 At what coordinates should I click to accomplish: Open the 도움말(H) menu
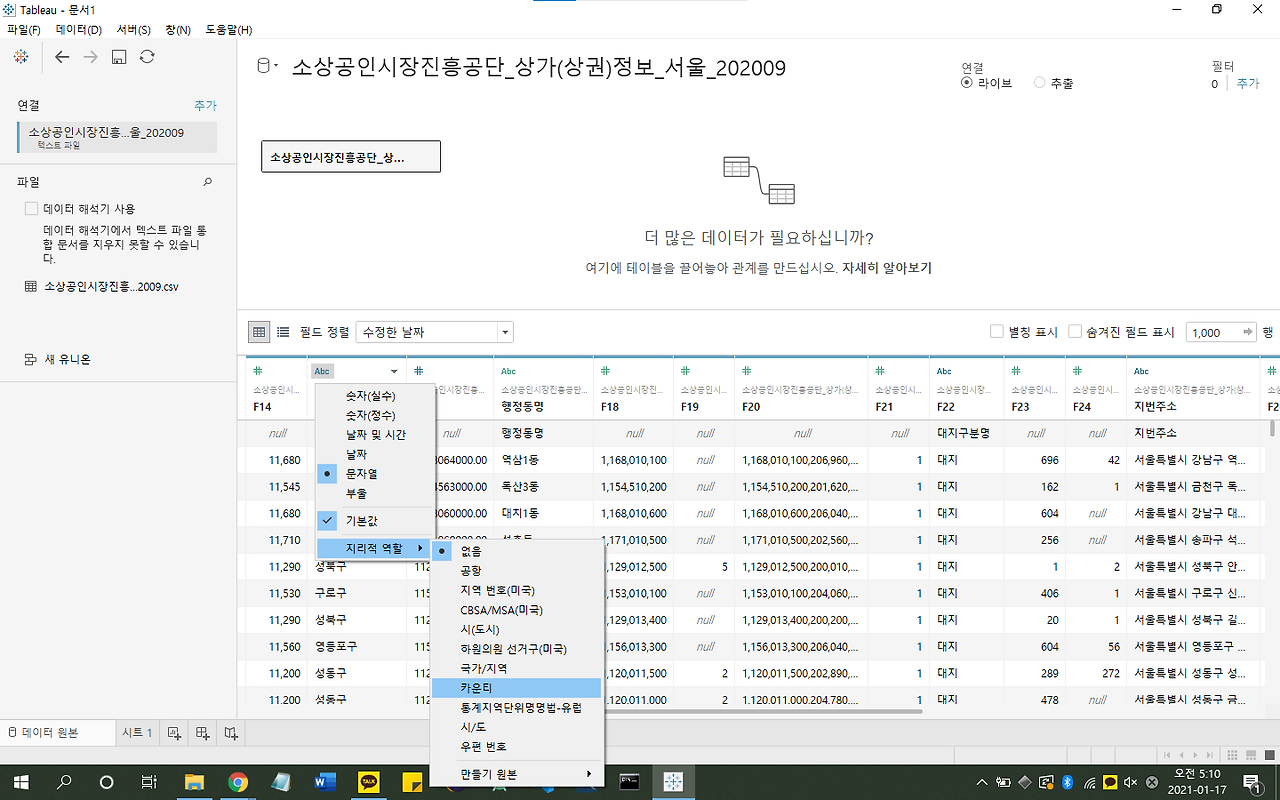pyautogui.click(x=229, y=30)
